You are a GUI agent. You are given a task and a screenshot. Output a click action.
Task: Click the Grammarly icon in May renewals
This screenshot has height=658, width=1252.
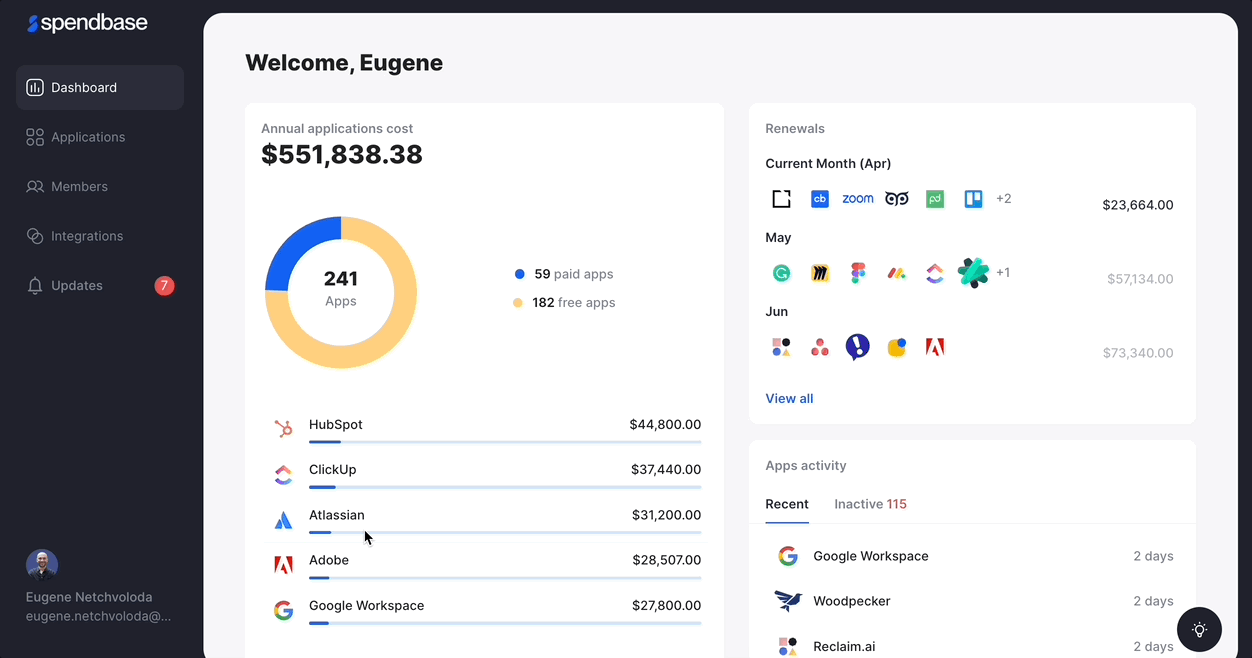(x=782, y=273)
